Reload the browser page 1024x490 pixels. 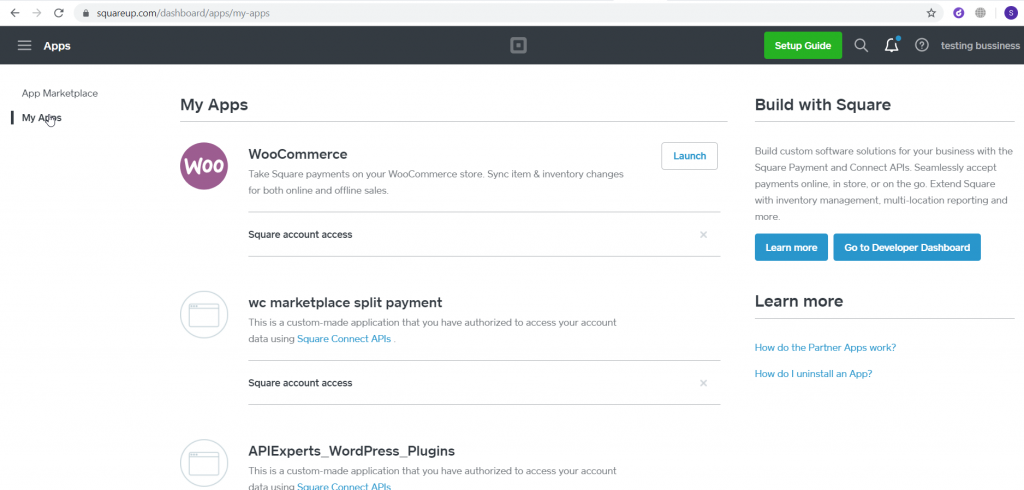point(59,13)
